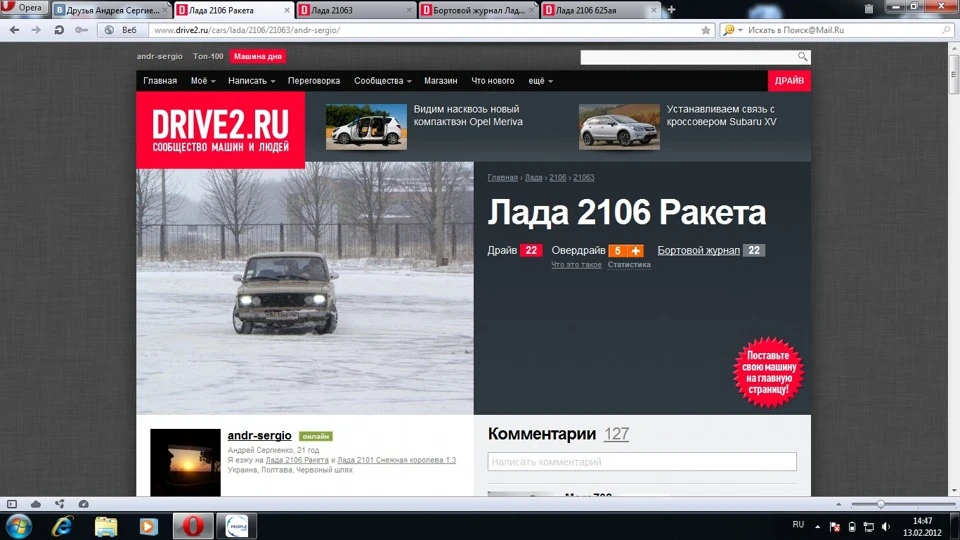The width and height of the screenshot is (960, 540).
Task: Open the Что нового menu item
Action: [x=493, y=81]
